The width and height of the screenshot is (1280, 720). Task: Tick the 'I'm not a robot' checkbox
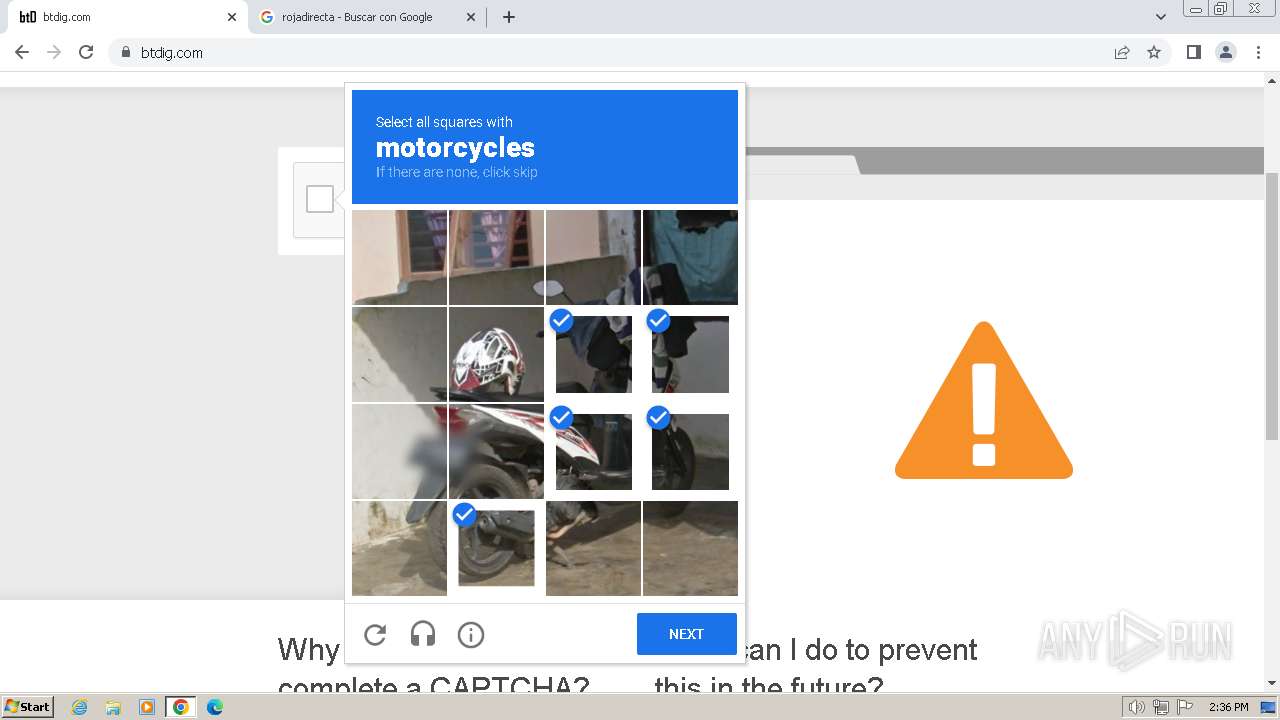click(320, 199)
